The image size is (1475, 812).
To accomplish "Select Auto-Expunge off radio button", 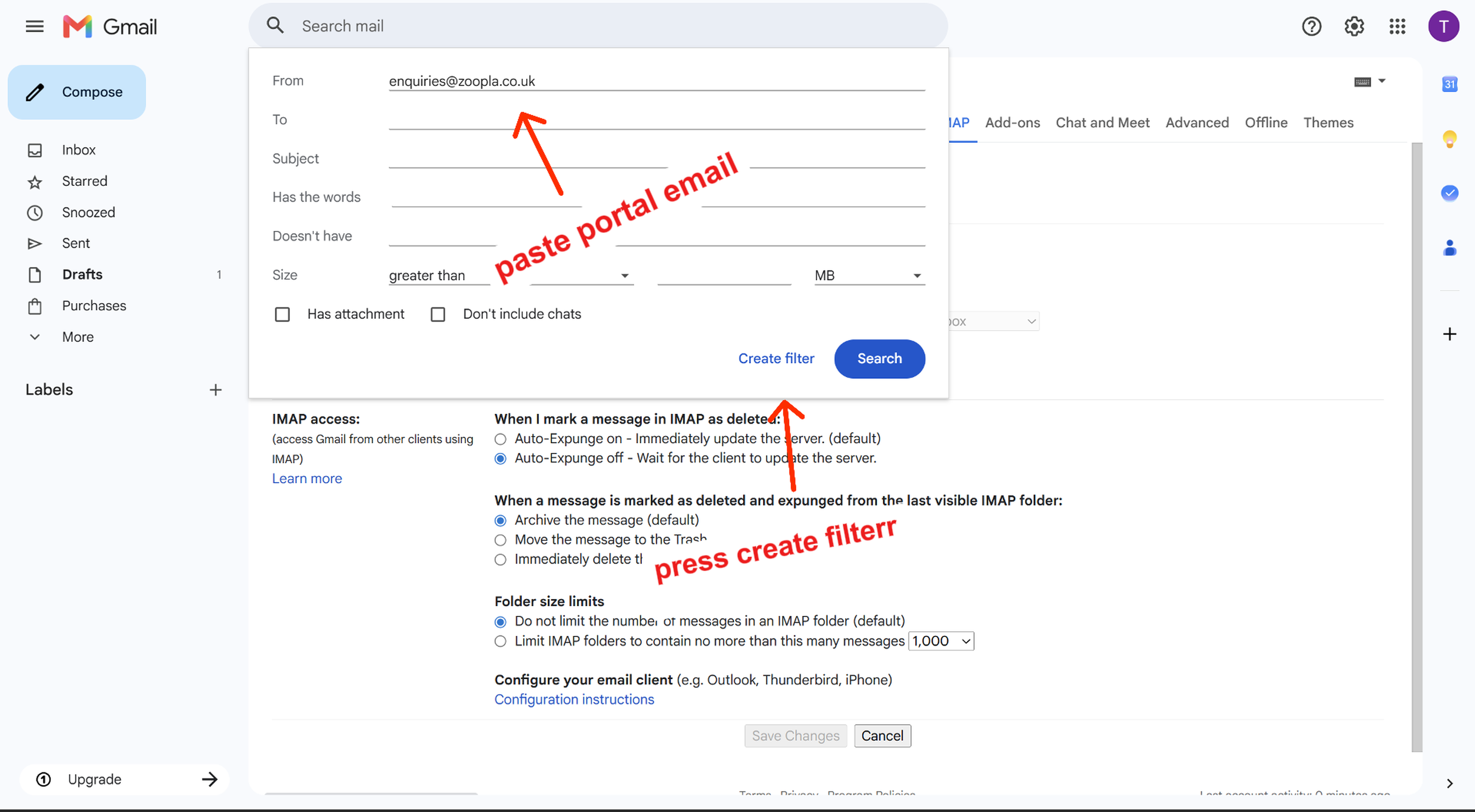I will (x=501, y=459).
